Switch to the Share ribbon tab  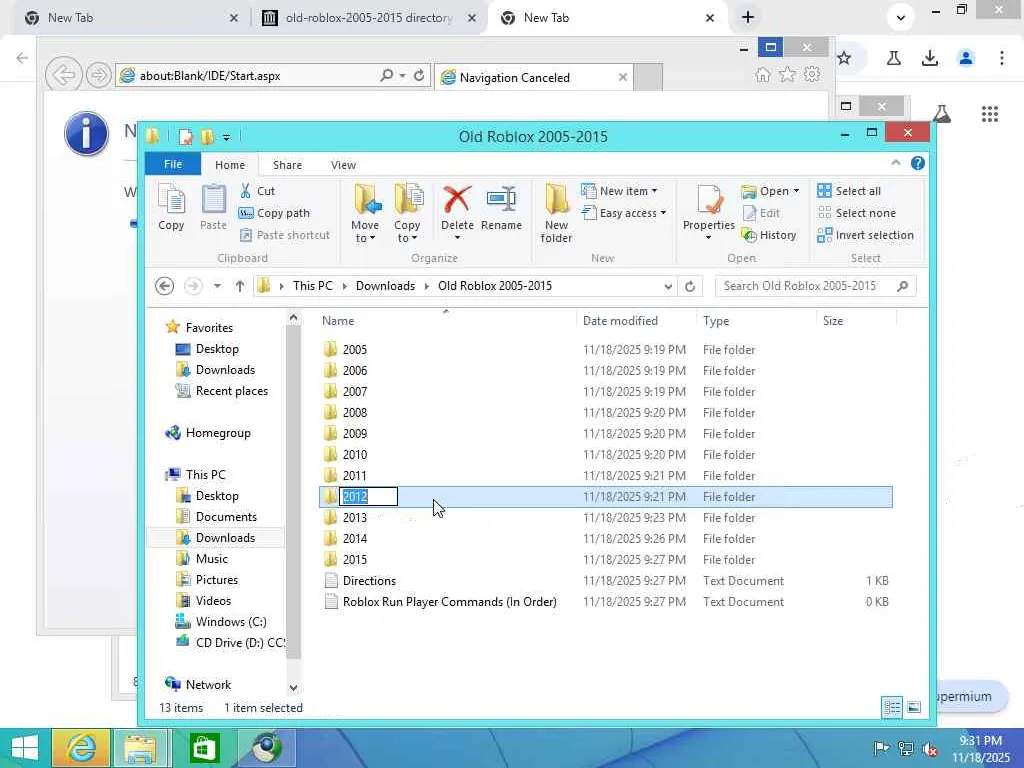click(x=287, y=165)
